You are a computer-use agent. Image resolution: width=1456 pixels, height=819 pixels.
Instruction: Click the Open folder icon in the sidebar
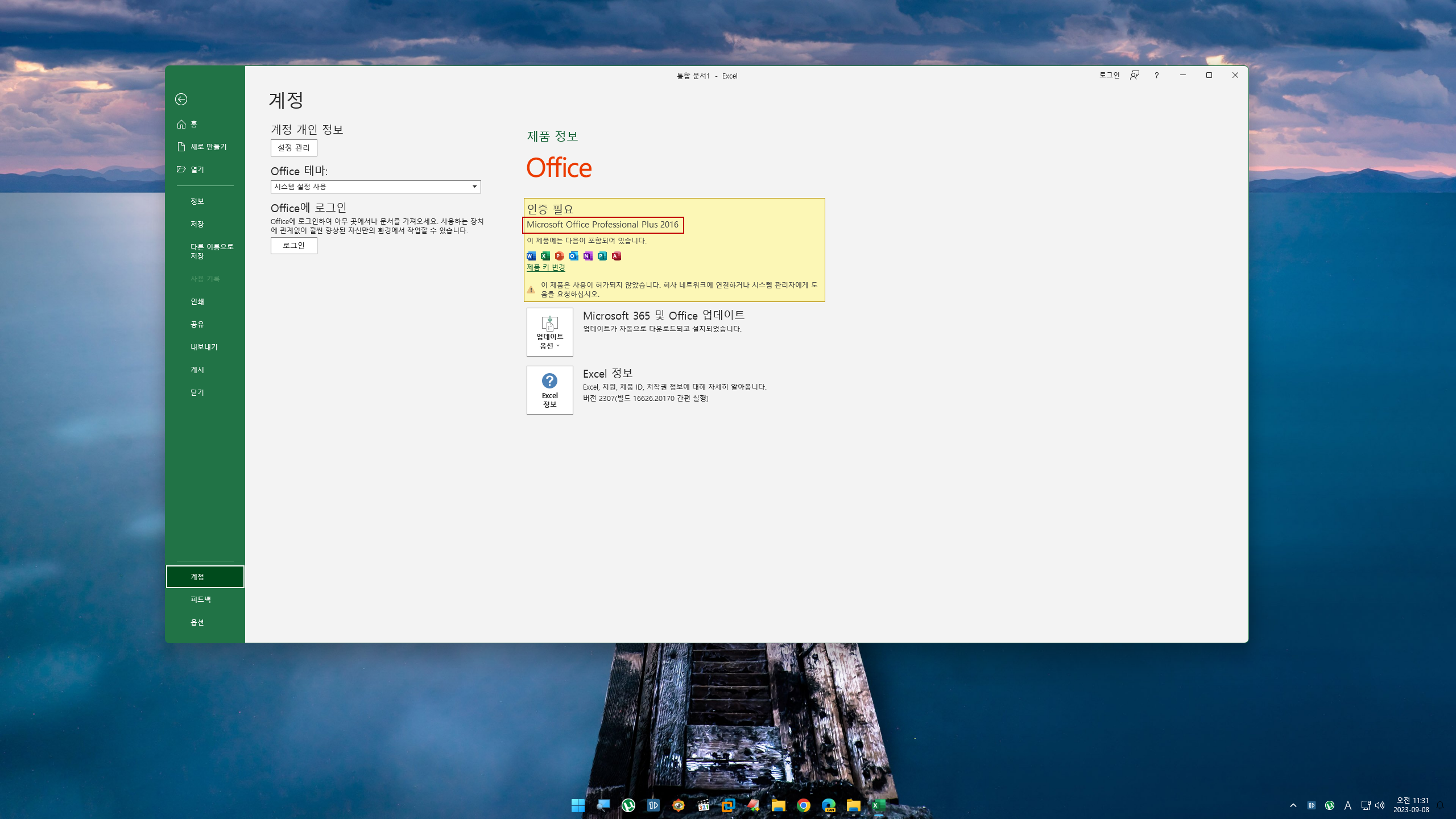(181, 169)
